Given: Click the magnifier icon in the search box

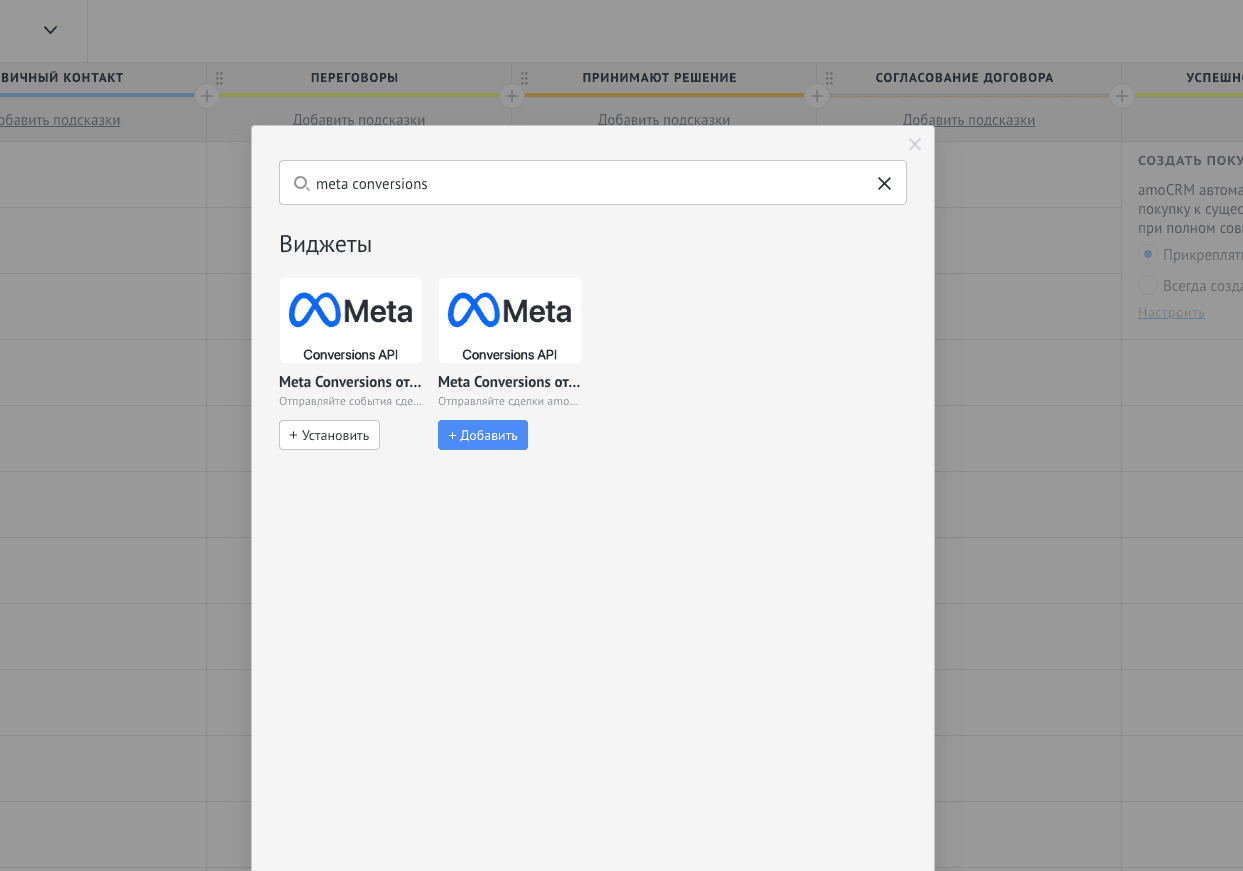Looking at the screenshot, I should coord(301,183).
